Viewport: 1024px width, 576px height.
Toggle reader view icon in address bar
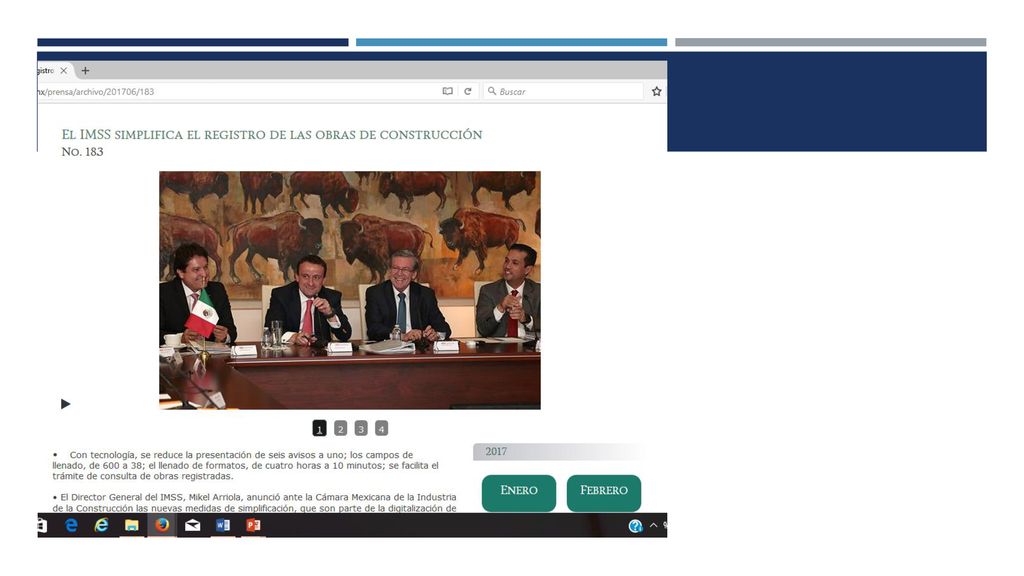point(447,91)
